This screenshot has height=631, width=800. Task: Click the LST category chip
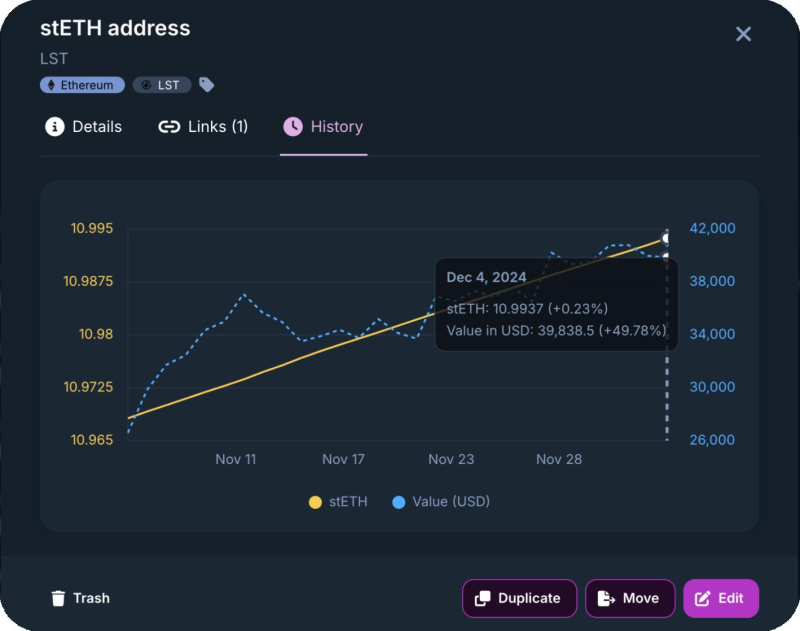click(162, 85)
